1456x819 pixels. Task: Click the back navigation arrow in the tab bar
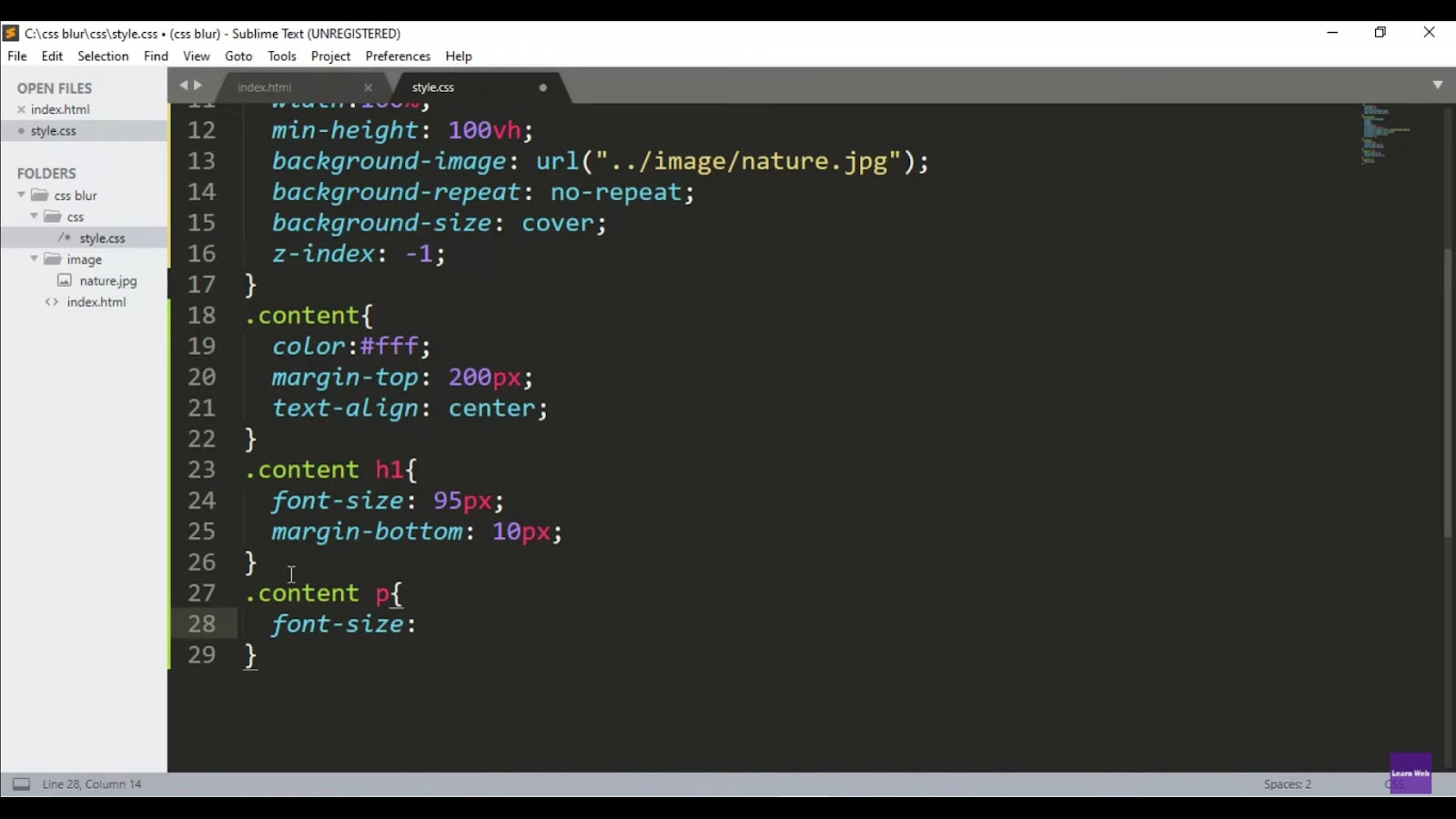185,85
